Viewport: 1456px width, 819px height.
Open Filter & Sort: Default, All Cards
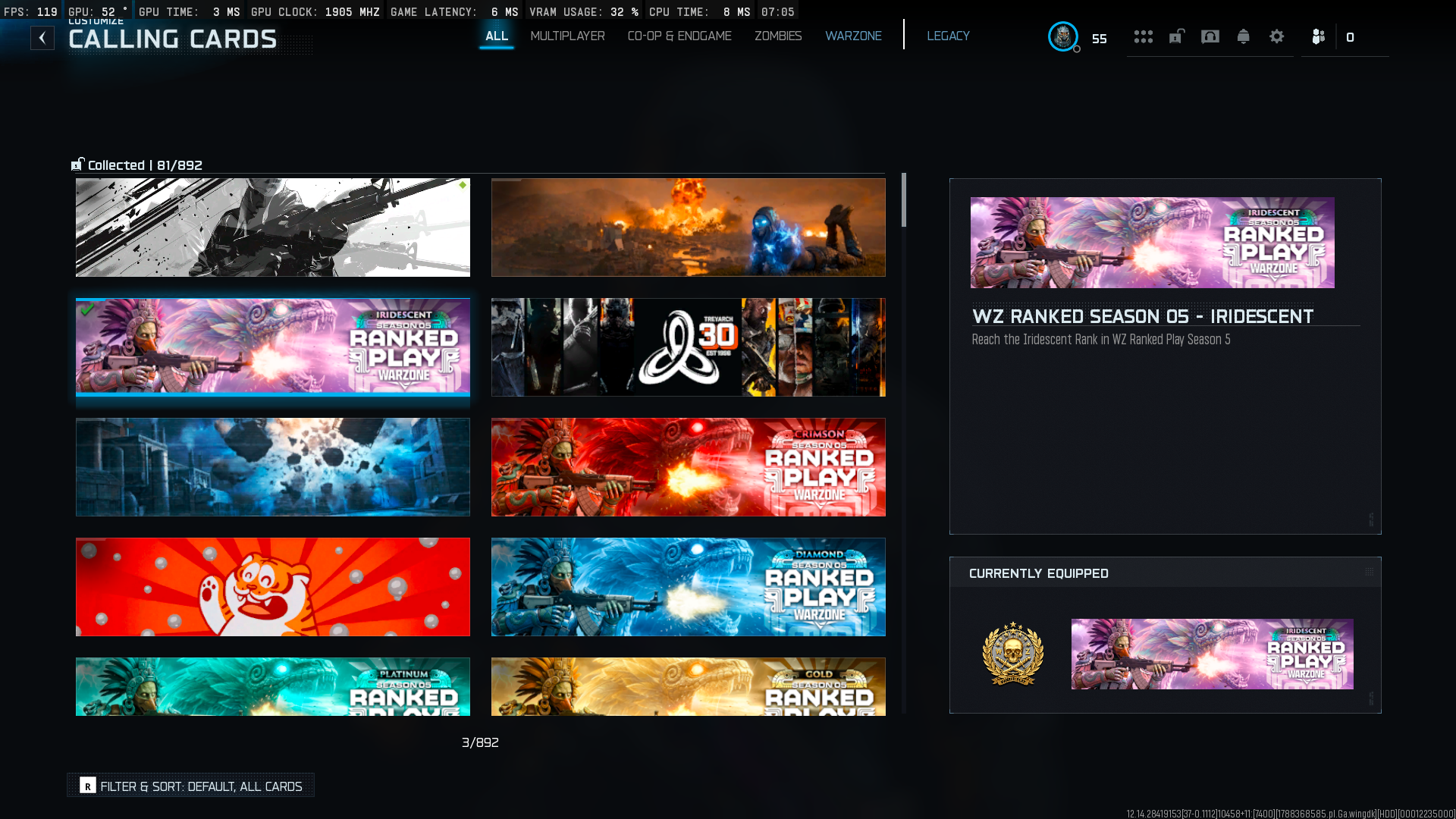190,786
